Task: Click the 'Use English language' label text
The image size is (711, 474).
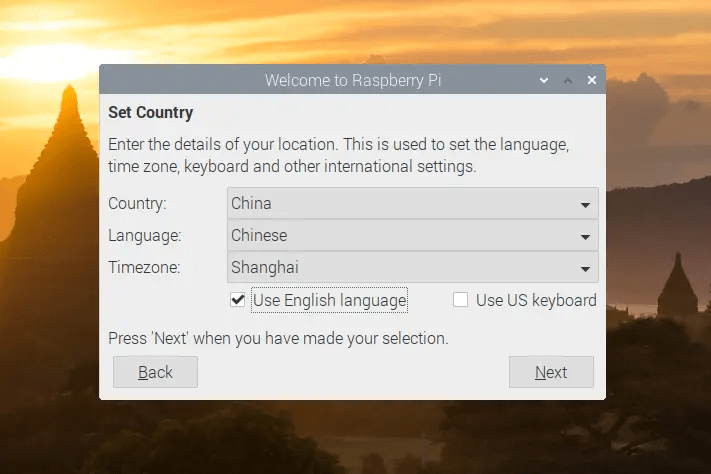Action: pyautogui.click(x=330, y=300)
